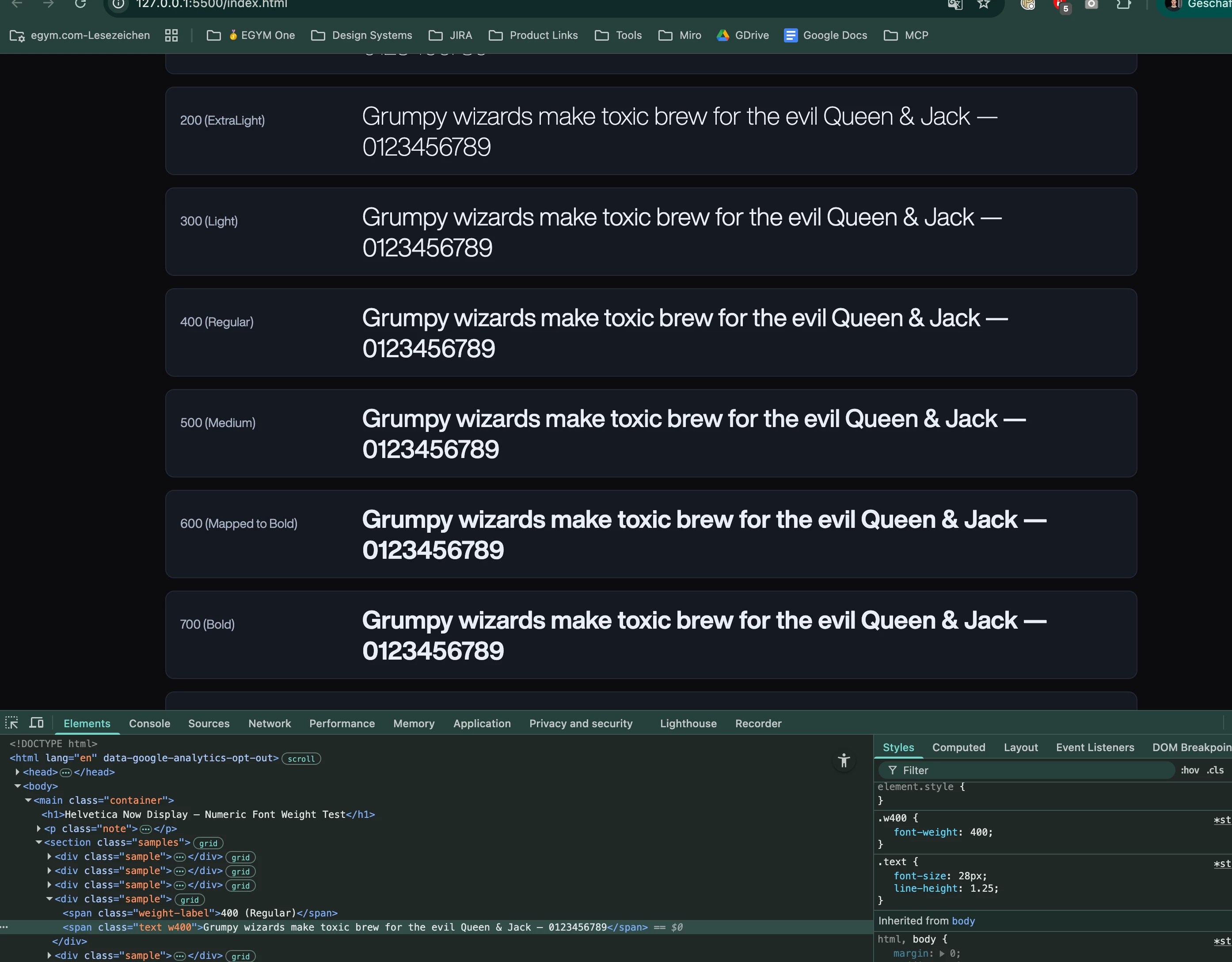The width and height of the screenshot is (1232, 962).
Task: Click the body link under Inherited from
Action: pyautogui.click(x=963, y=921)
